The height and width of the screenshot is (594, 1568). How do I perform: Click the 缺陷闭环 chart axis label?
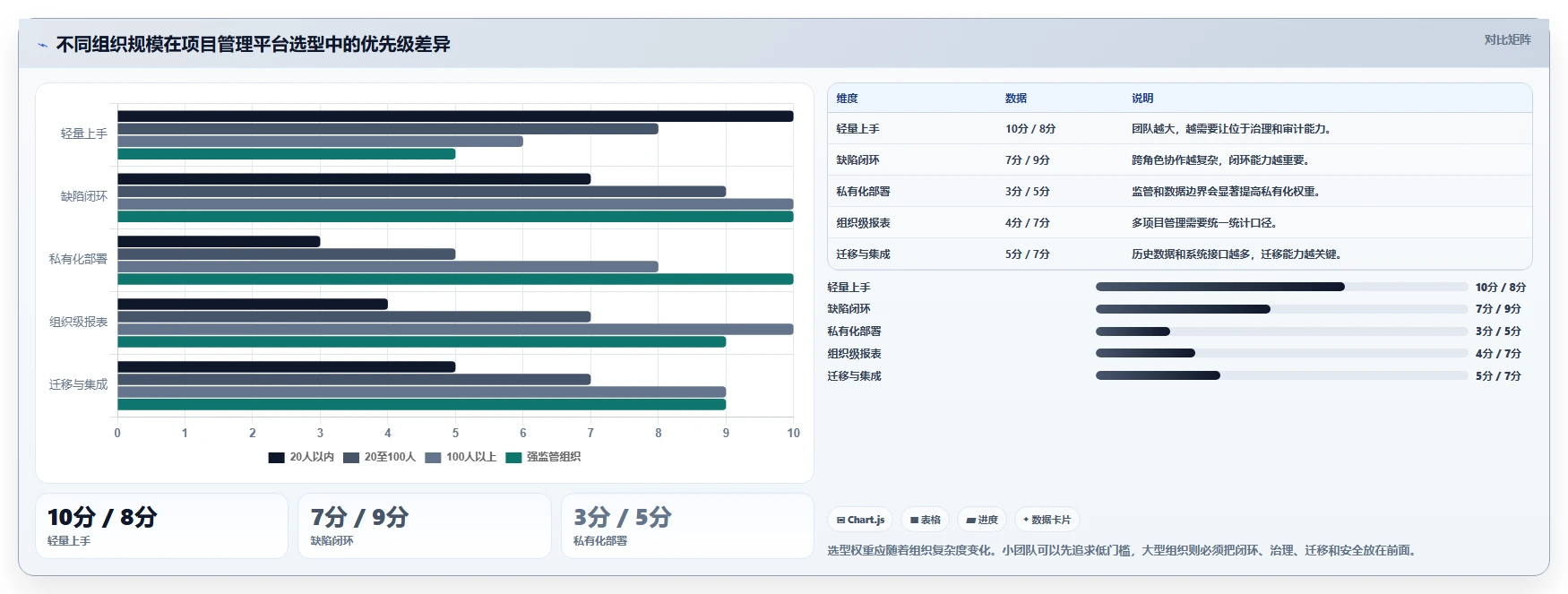(x=84, y=197)
